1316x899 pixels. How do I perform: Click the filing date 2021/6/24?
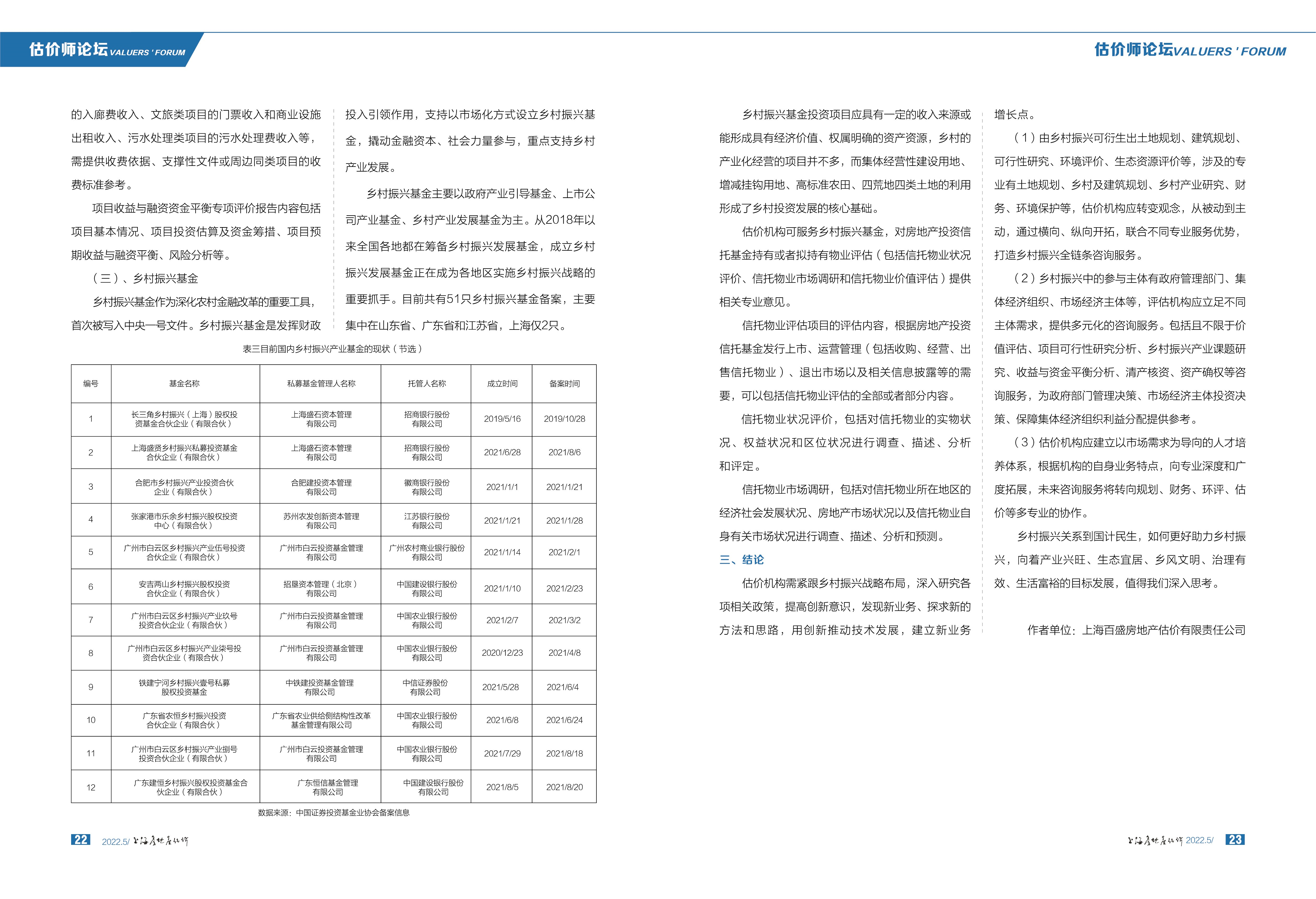pos(565,720)
